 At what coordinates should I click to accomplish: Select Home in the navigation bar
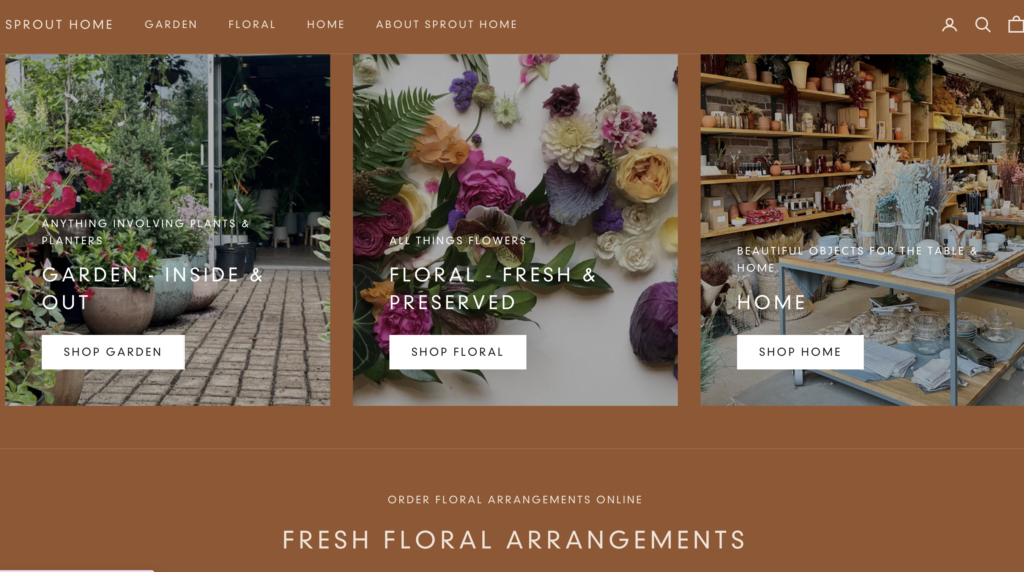pyautogui.click(x=325, y=25)
